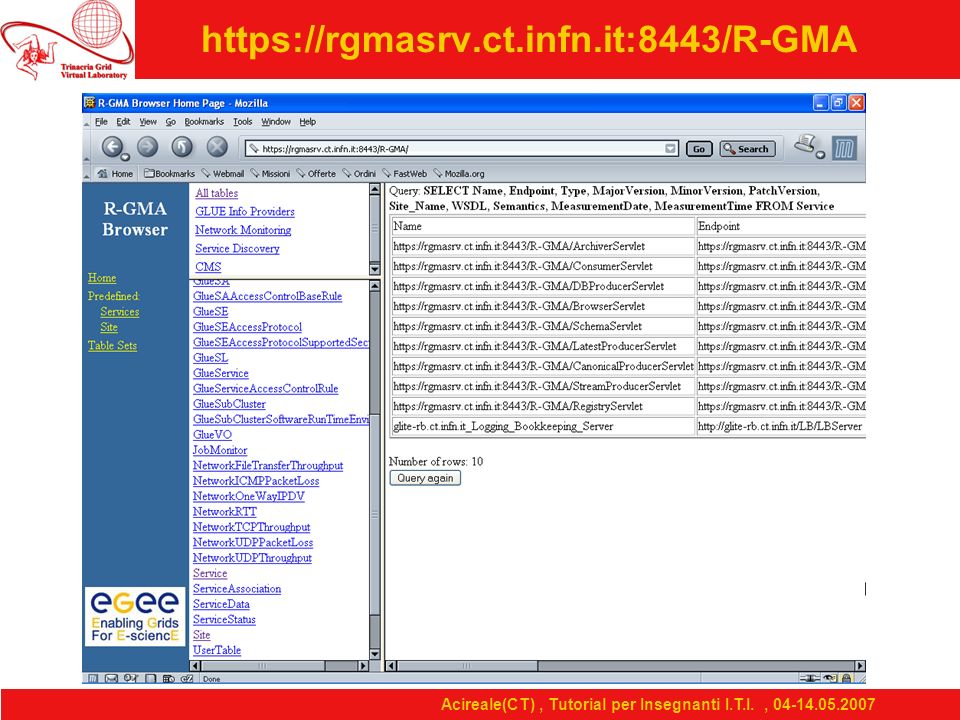Open the Window menu
Screen dimensions: 960x720
tap(276, 122)
